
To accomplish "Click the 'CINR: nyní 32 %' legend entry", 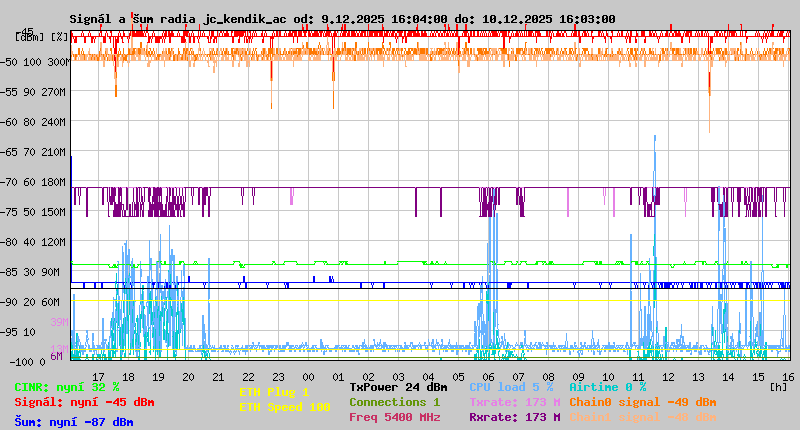I will pyautogui.click(x=67, y=387).
